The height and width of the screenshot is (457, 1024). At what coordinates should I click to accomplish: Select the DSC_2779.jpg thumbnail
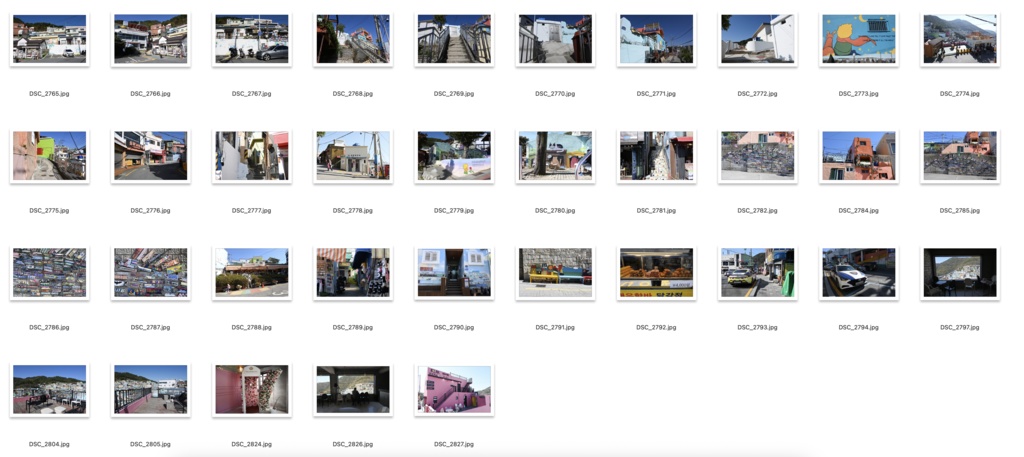pos(455,156)
